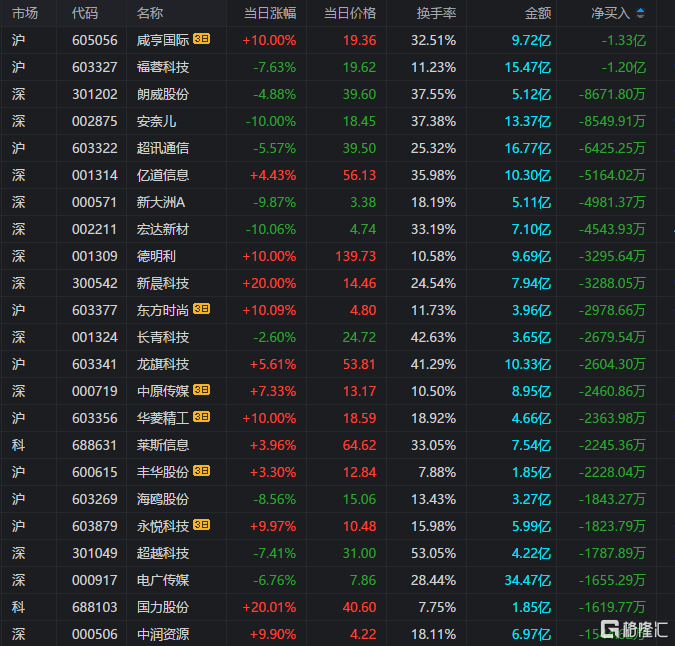The height and width of the screenshot is (646, 675).
Task: Open stock 超越科技
Action: coord(163,553)
